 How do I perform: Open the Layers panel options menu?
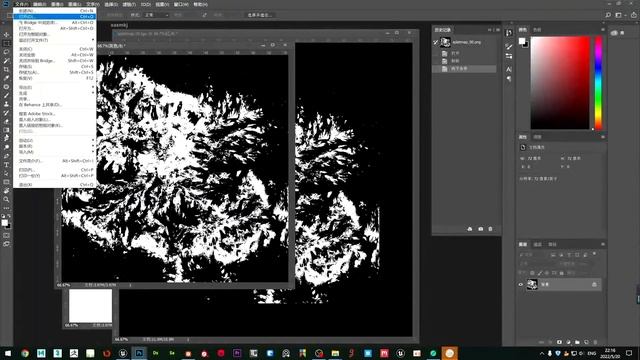pos(603,244)
